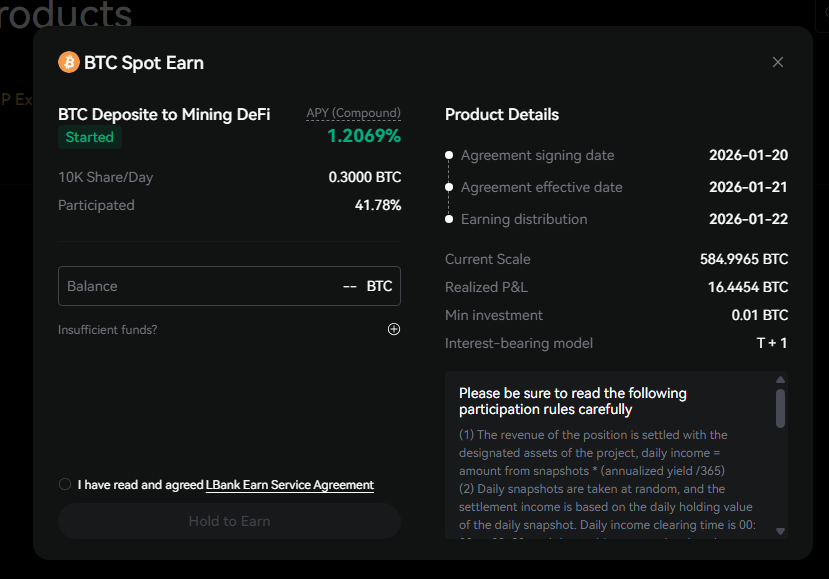Screen dimensions: 829x579
Task: Focus the Balance amount input field
Action: pos(200,286)
